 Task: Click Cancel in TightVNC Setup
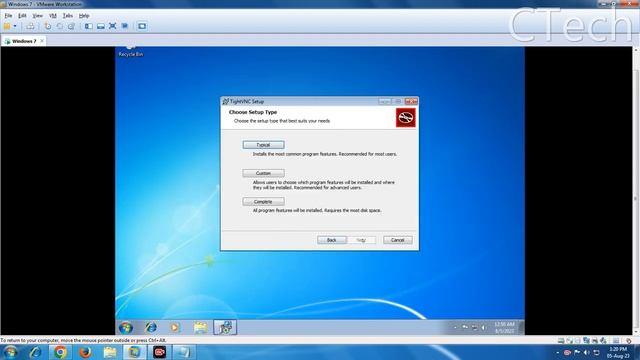398,240
